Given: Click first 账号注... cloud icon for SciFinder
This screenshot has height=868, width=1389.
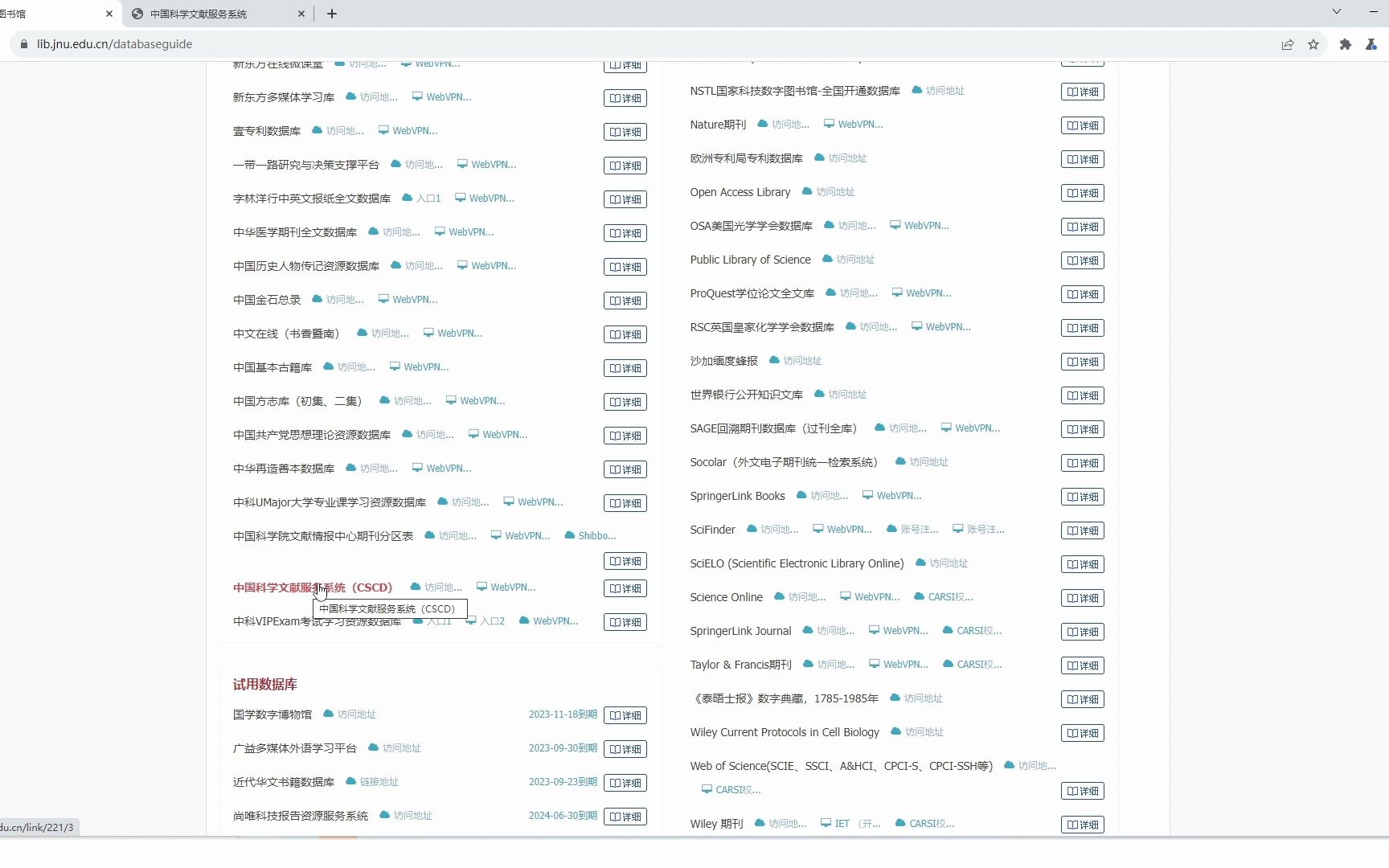Looking at the screenshot, I should (x=912, y=530).
